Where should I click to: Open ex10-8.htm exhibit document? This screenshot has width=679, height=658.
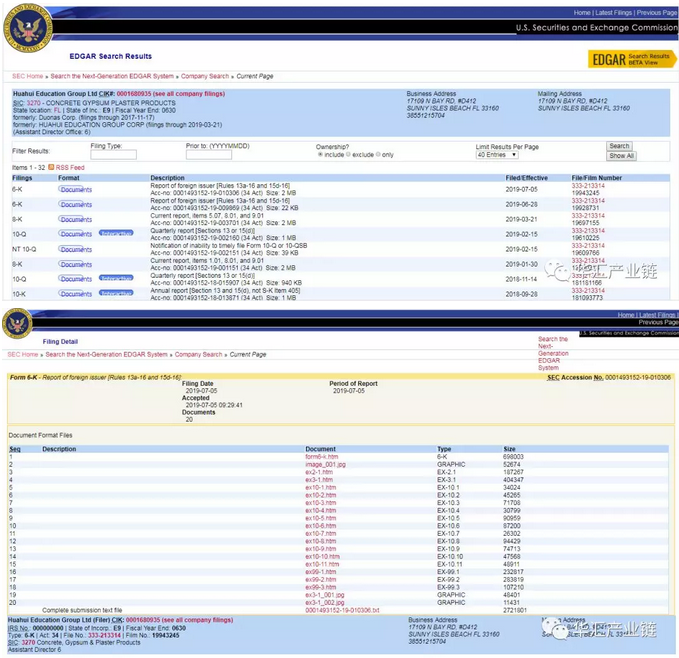(x=320, y=541)
